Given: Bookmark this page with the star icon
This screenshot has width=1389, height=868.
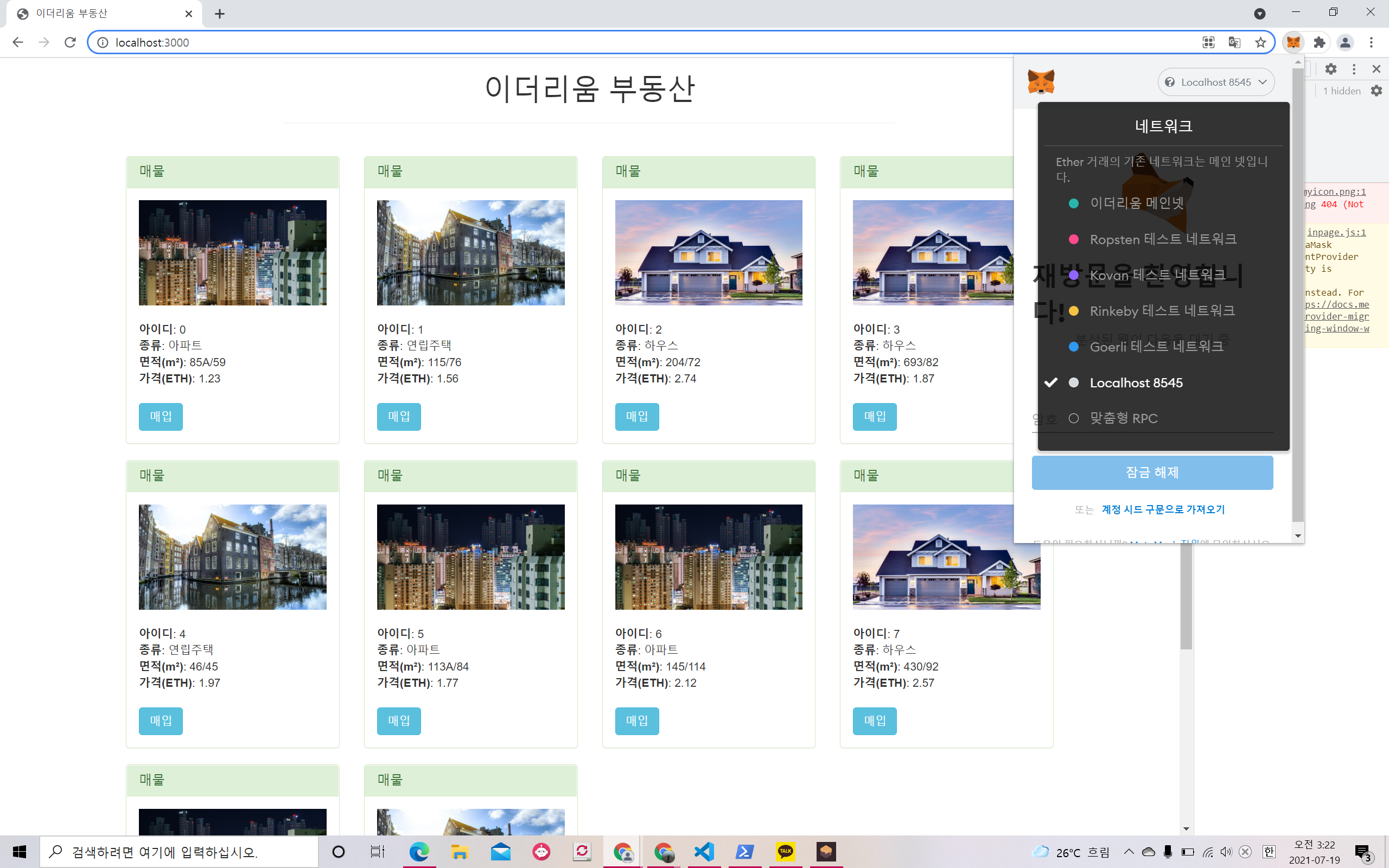Looking at the screenshot, I should click(x=1260, y=42).
